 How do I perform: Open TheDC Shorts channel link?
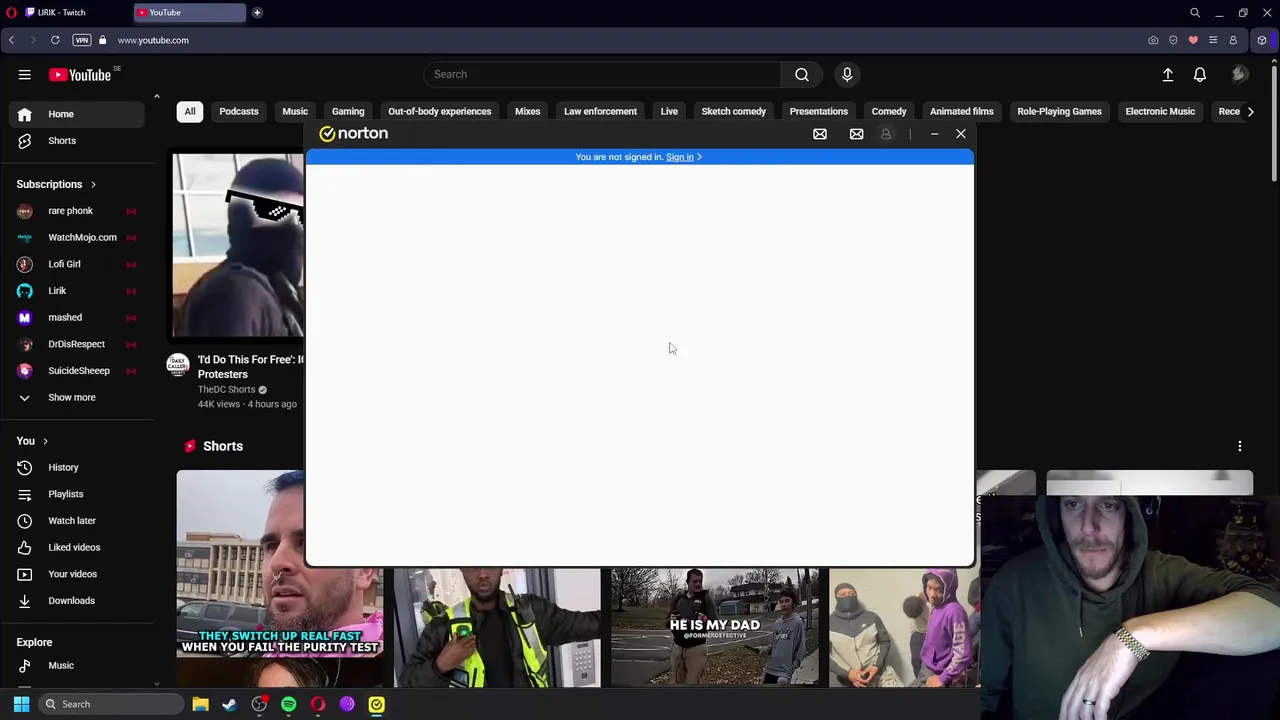pos(226,390)
